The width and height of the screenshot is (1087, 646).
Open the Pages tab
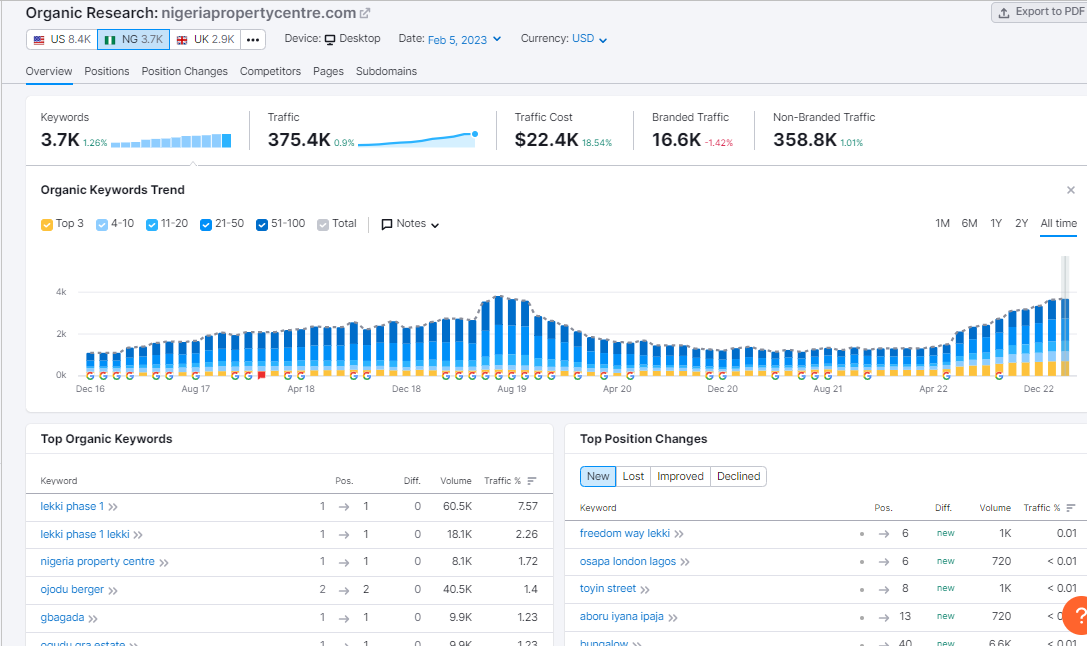click(x=328, y=71)
